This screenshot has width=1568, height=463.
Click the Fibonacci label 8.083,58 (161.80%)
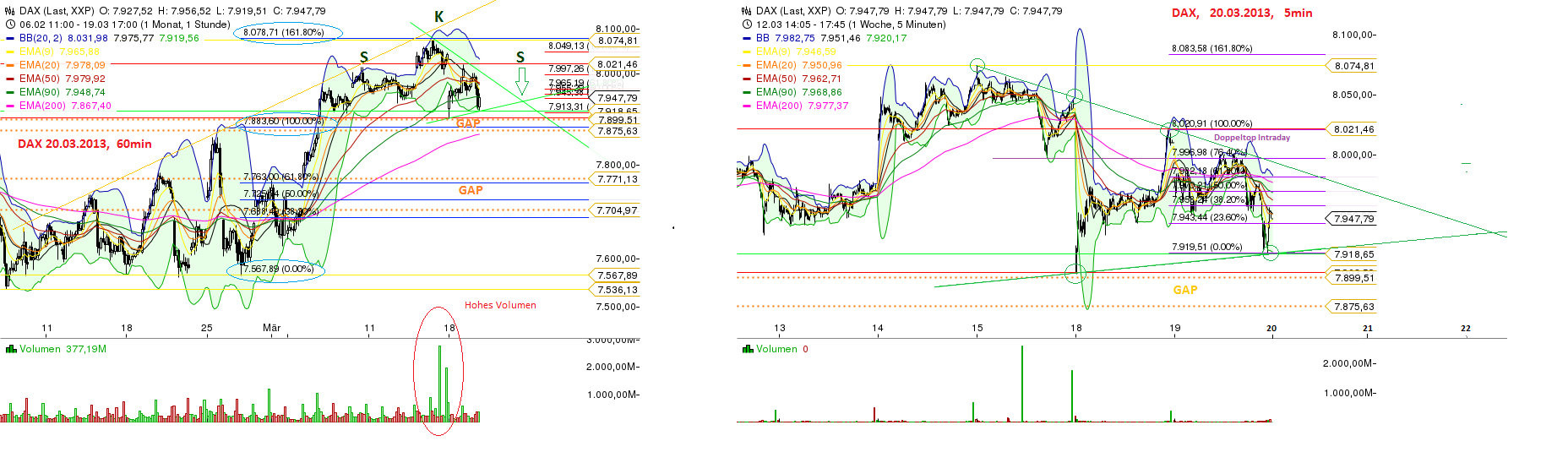1211,48
